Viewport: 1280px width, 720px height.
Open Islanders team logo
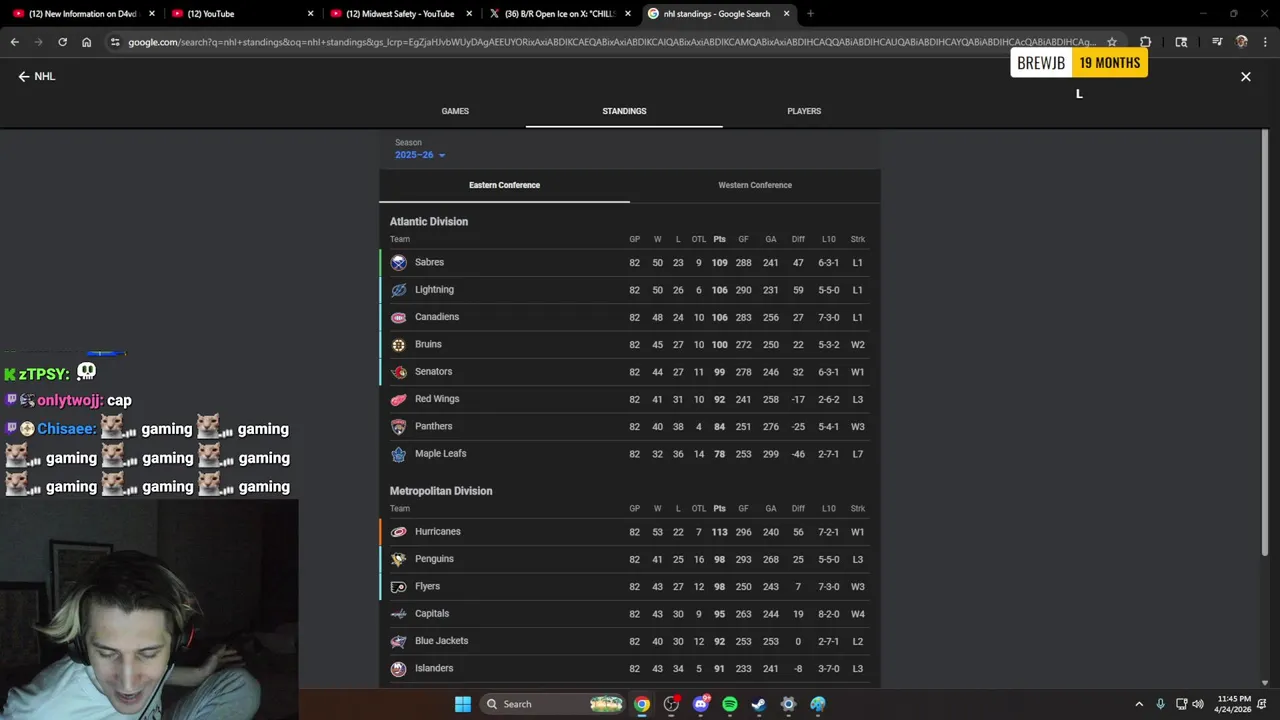coord(398,669)
